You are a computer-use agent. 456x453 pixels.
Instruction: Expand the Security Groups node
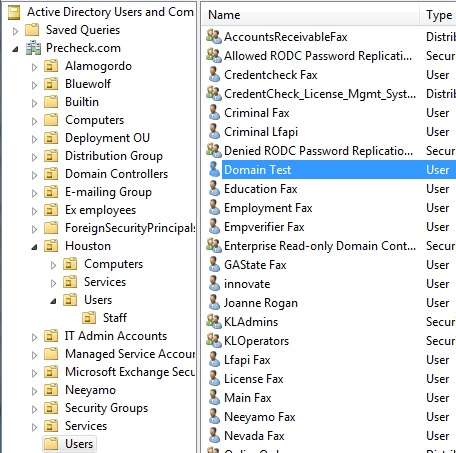[34, 409]
